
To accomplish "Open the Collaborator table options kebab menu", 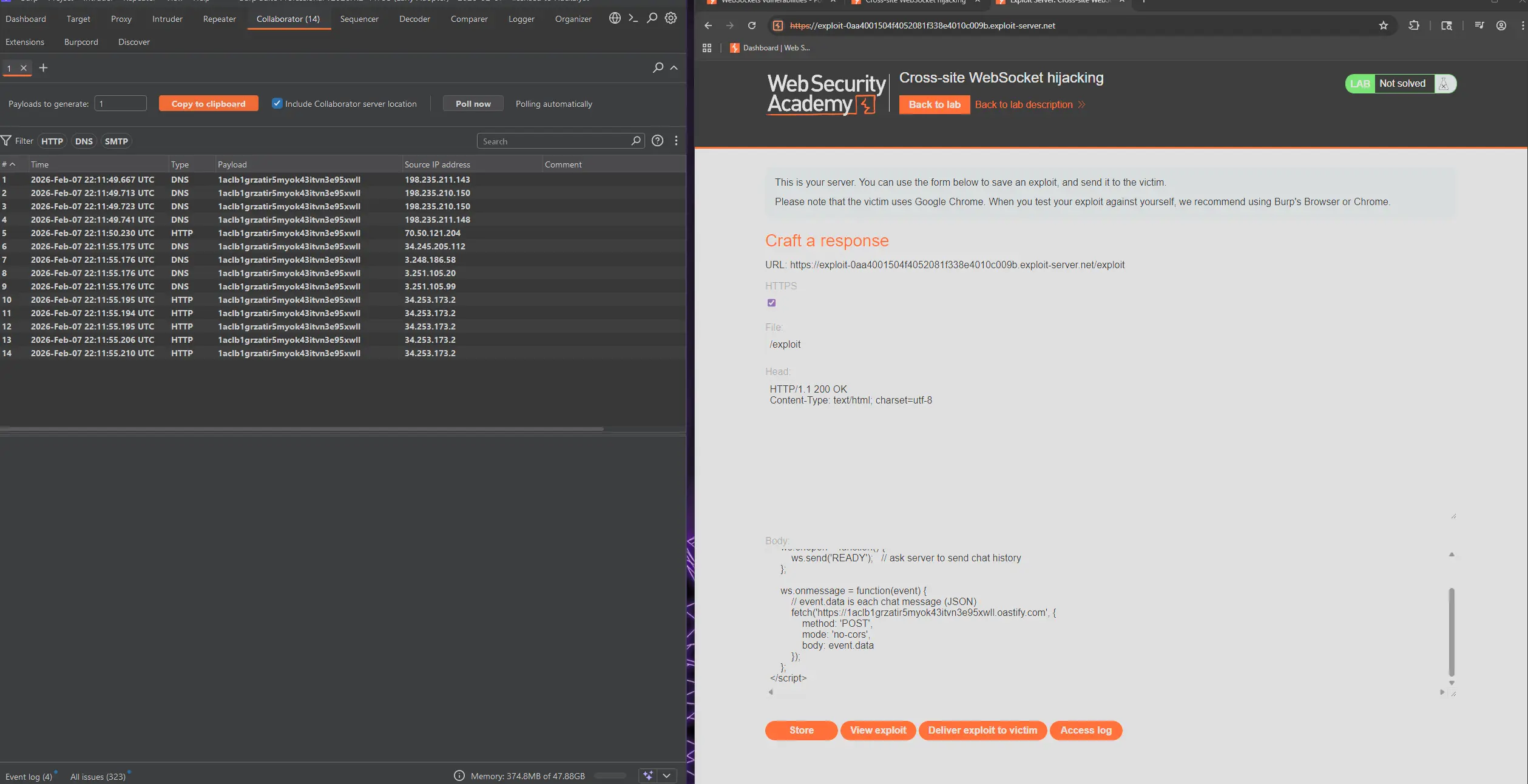I will (x=676, y=141).
